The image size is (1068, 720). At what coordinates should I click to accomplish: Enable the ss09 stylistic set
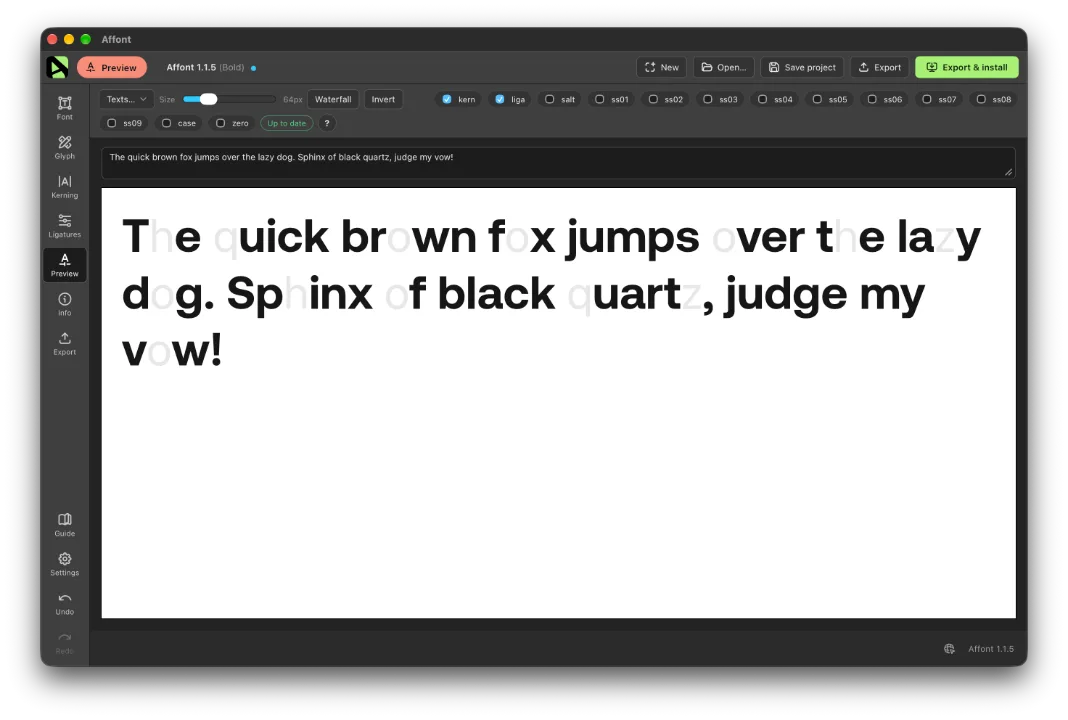point(112,123)
